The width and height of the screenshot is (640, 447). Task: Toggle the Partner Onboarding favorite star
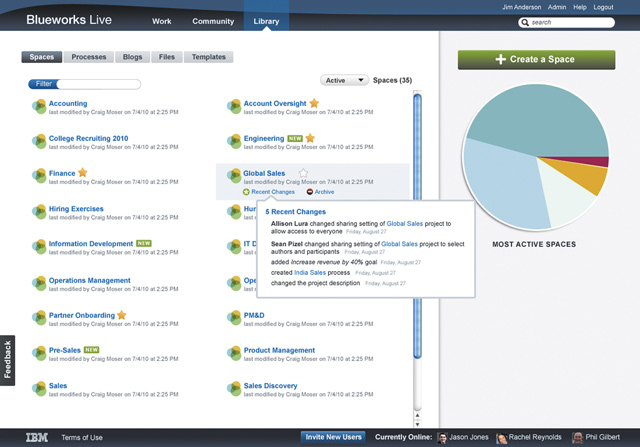pyautogui.click(x=122, y=315)
